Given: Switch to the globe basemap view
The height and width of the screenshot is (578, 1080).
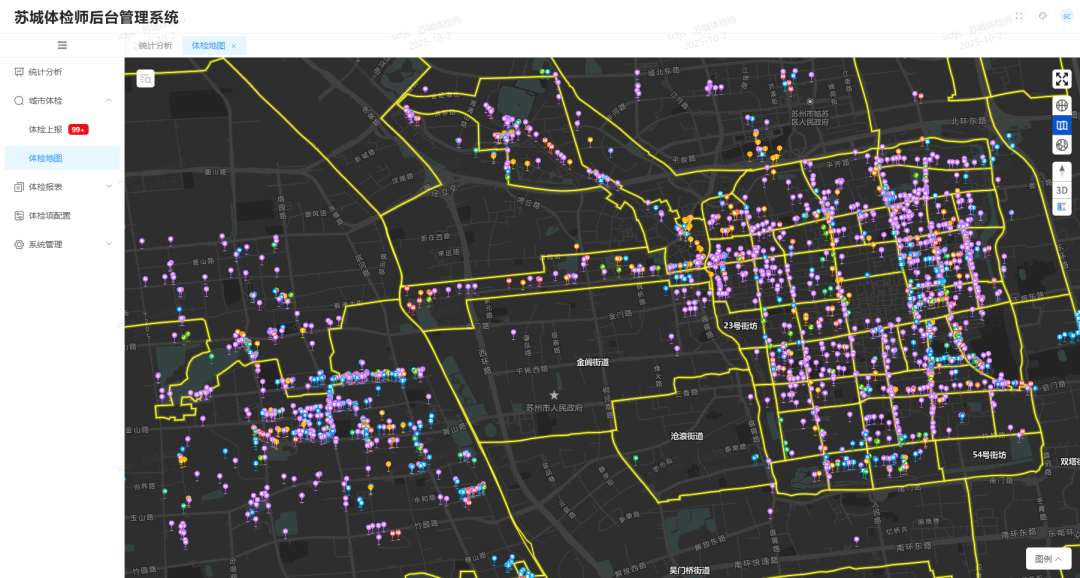Looking at the screenshot, I should point(1062,105).
